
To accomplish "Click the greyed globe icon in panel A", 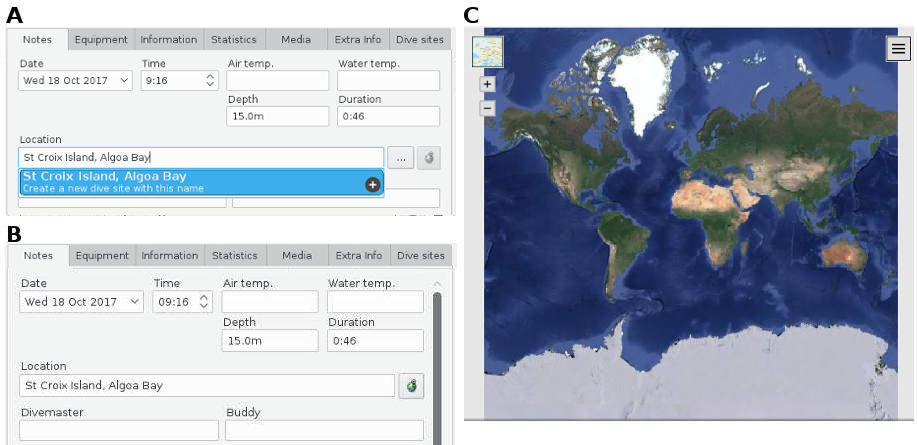I will click(429, 158).
